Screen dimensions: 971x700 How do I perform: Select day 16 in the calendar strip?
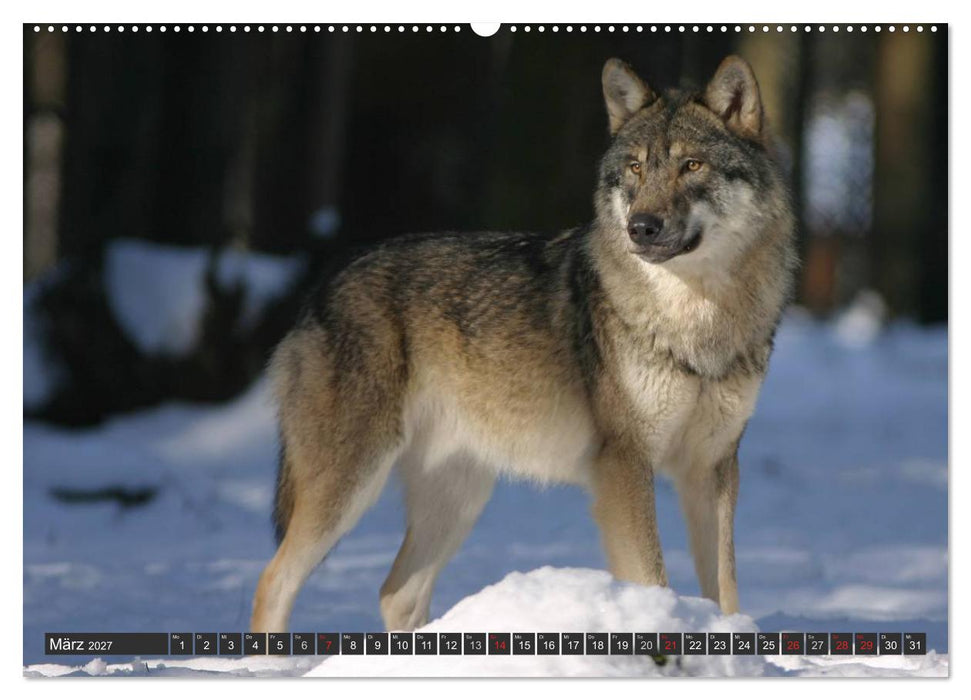pyautogui.click(x=548, y=644)
